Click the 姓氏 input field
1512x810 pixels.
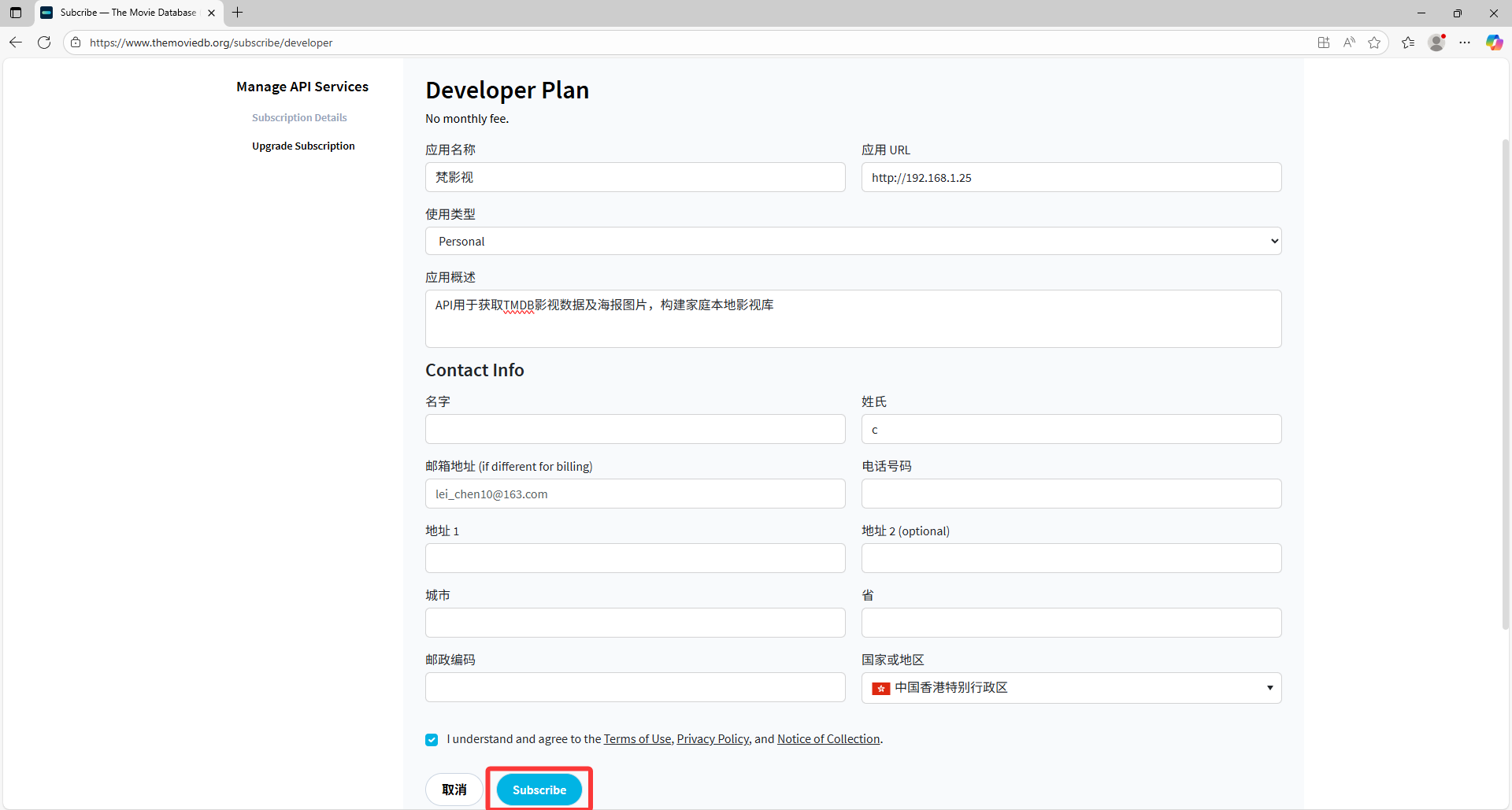pos(1072,429)
